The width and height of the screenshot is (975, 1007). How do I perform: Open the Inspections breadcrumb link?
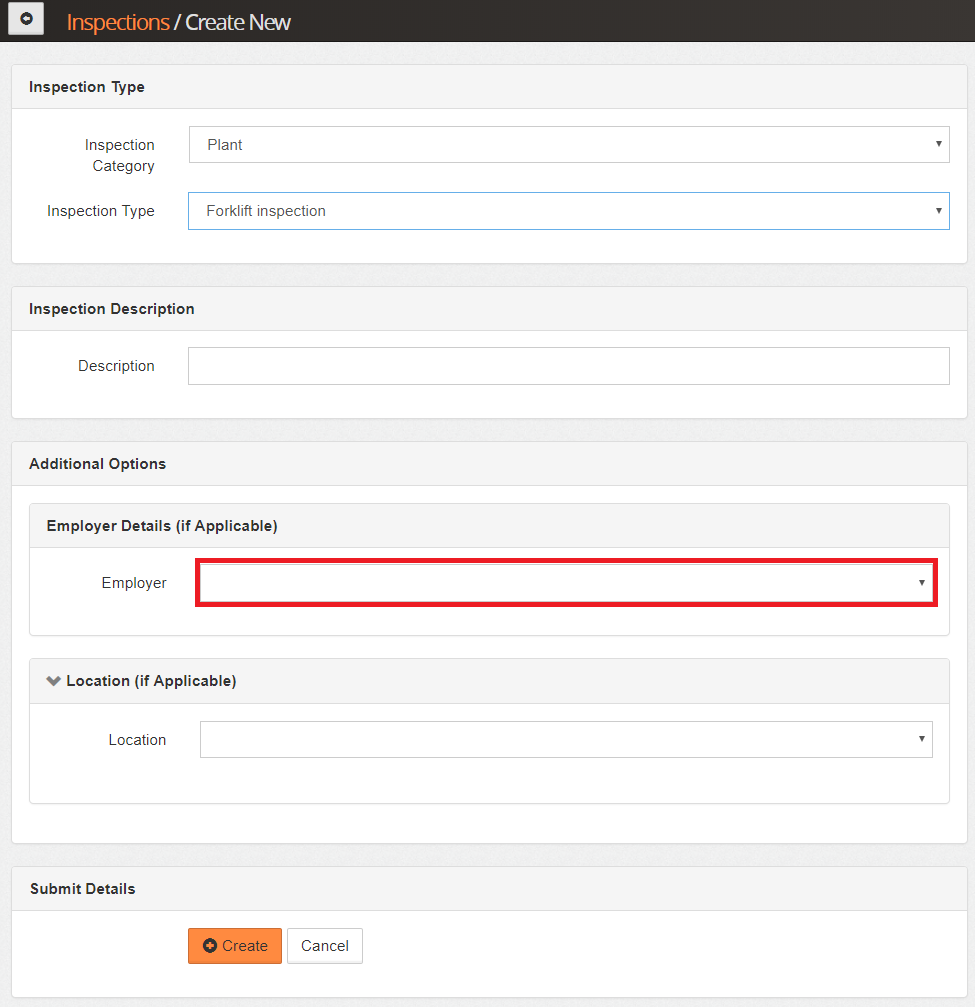click(117, 22)
